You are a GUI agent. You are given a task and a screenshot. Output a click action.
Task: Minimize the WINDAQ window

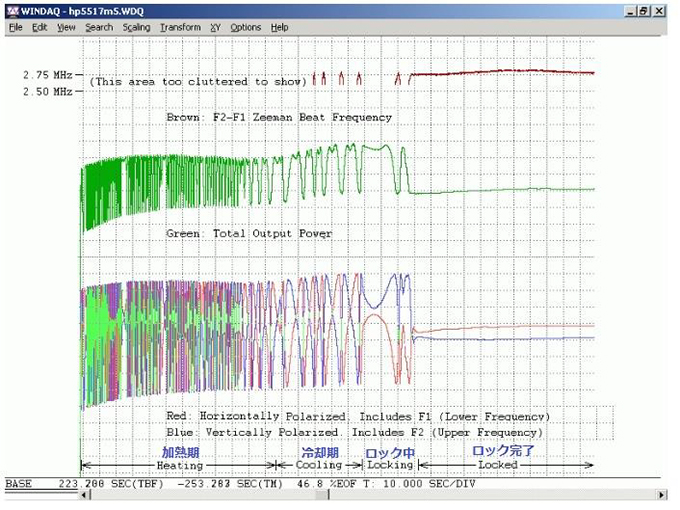point(630,11)
